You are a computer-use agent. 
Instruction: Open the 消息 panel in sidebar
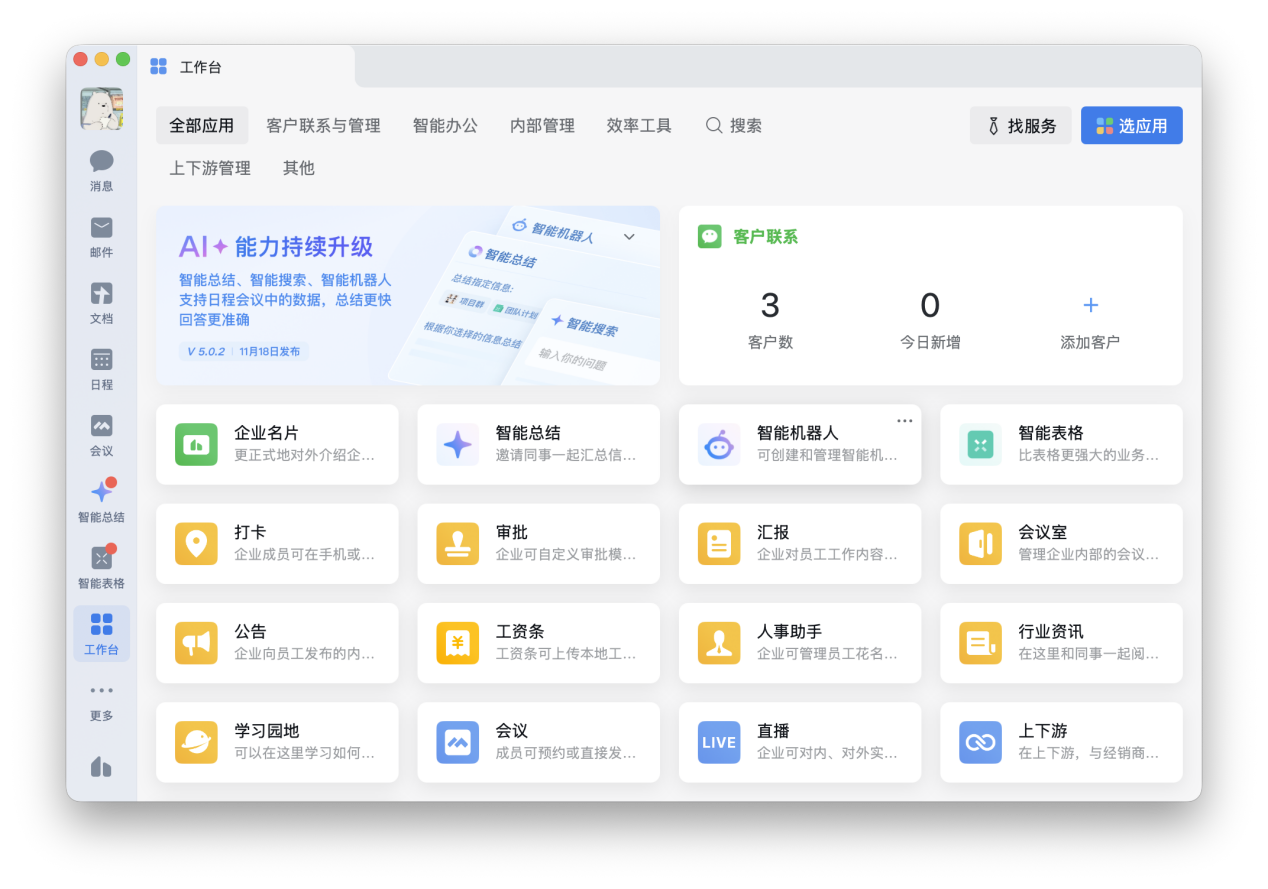pos(101,168)
